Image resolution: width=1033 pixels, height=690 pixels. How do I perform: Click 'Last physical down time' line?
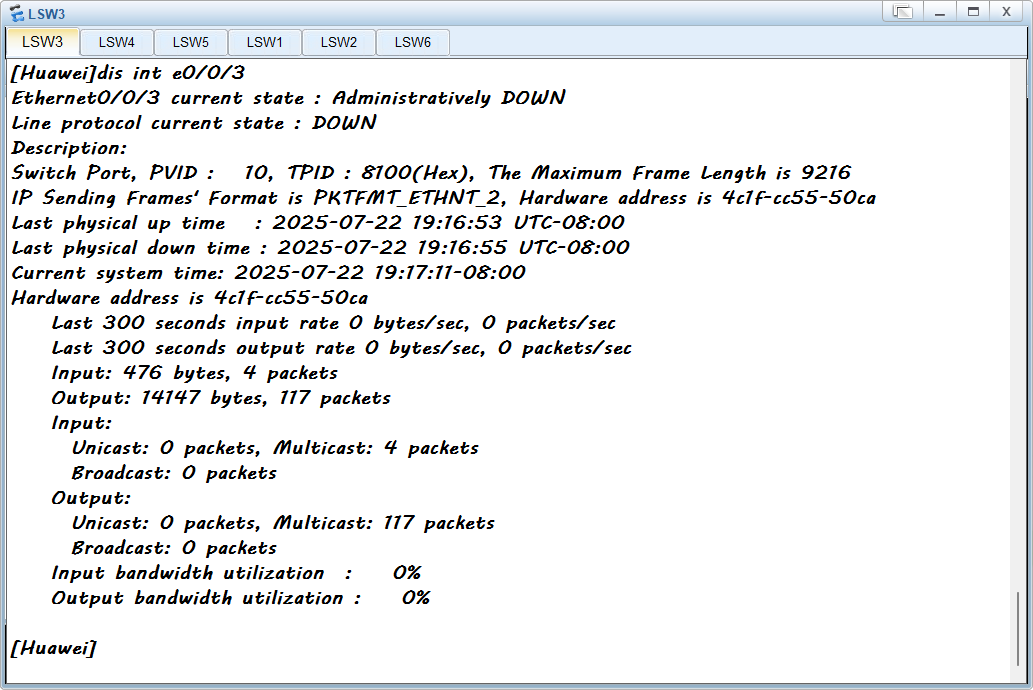pos(320,248)
